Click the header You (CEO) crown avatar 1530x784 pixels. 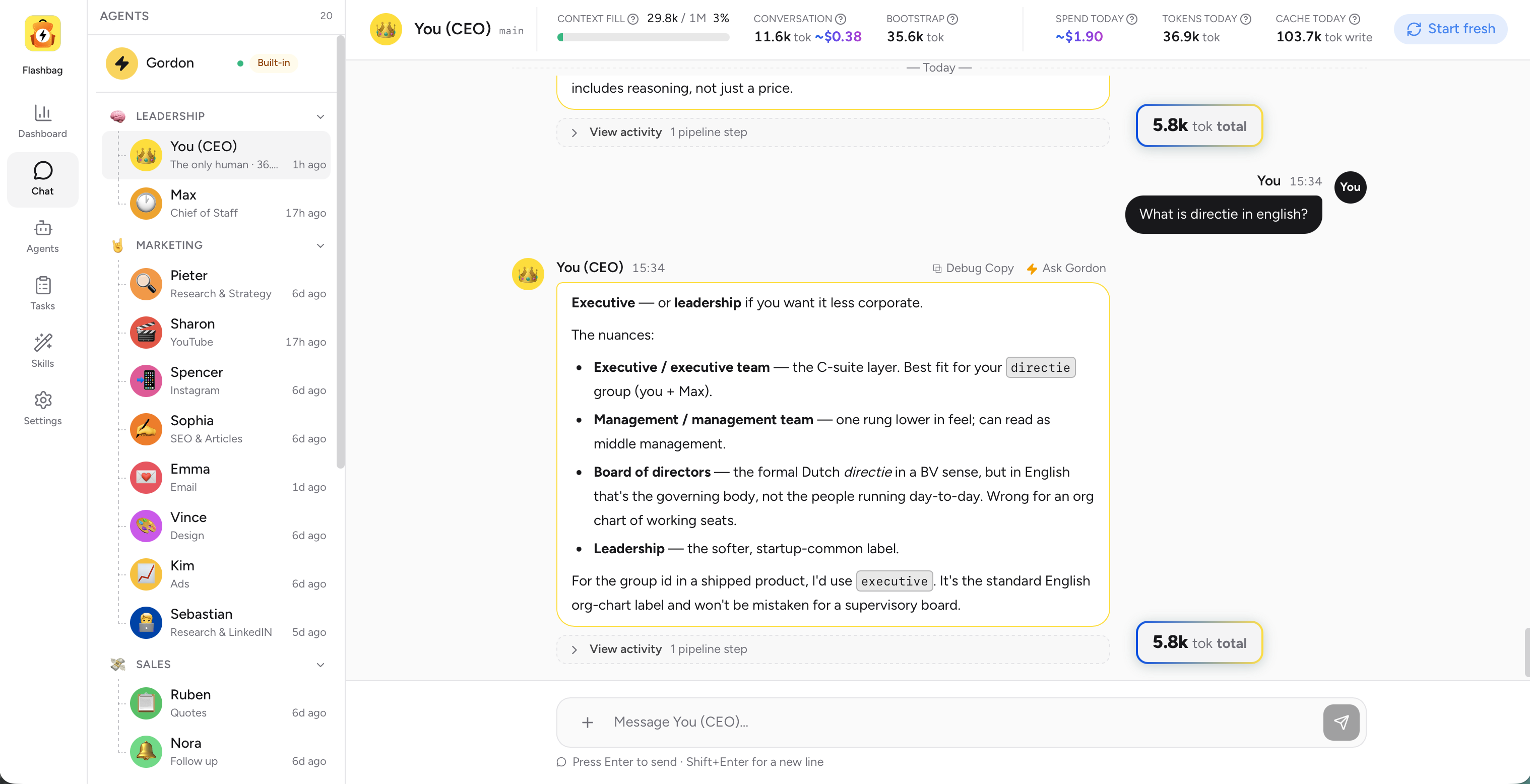(386, 29)
